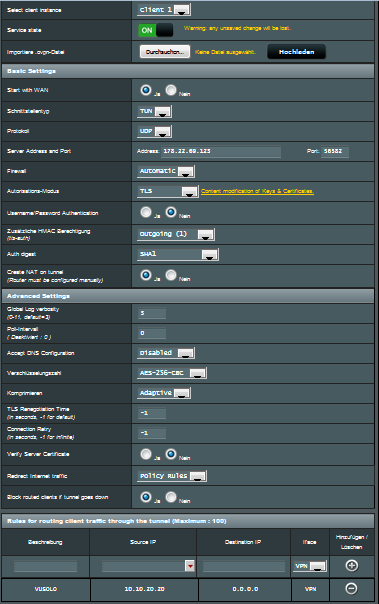Remove the VUSOLO rule with minus icon
Viewport: 379px width, 604px height.
351,589
